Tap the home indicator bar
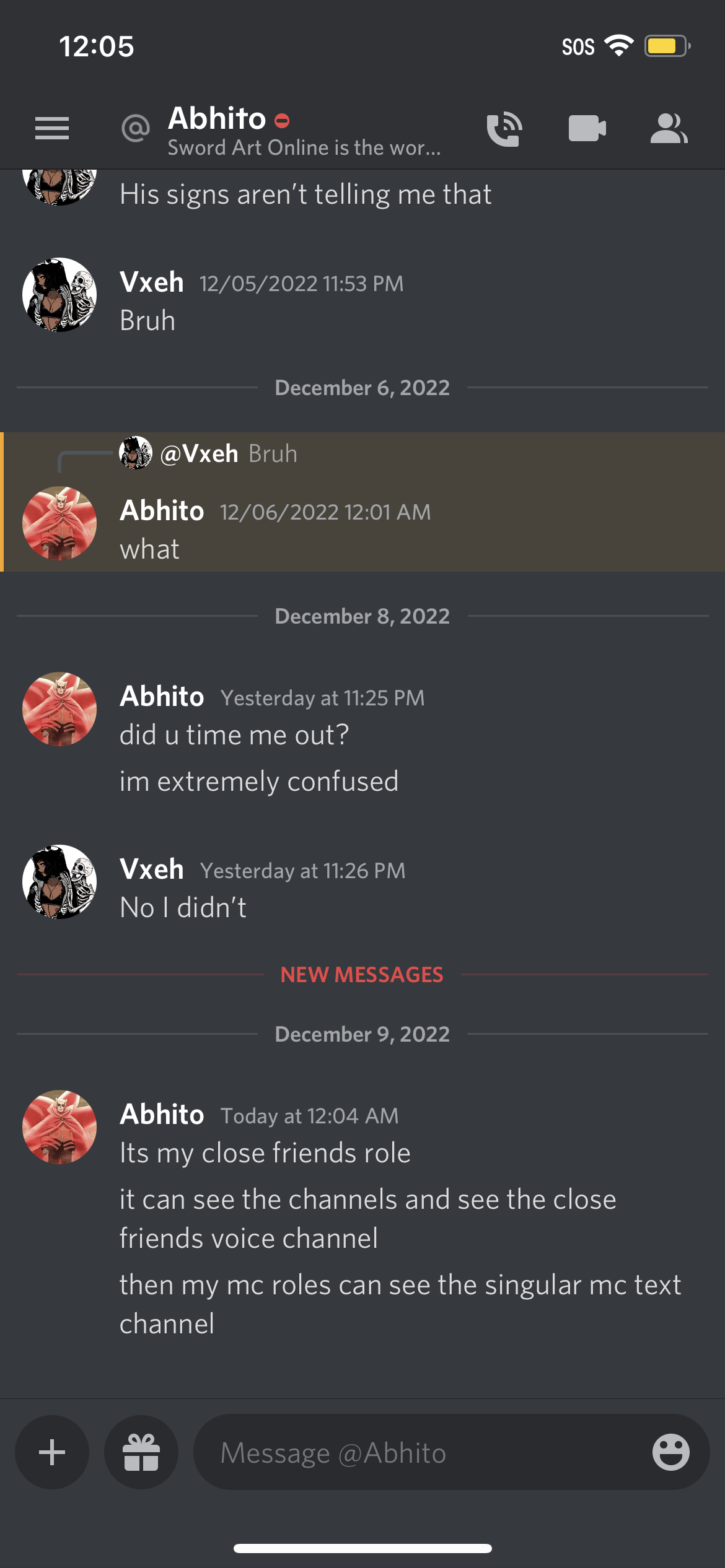725x1568 pixels. tap(362, 1548)
